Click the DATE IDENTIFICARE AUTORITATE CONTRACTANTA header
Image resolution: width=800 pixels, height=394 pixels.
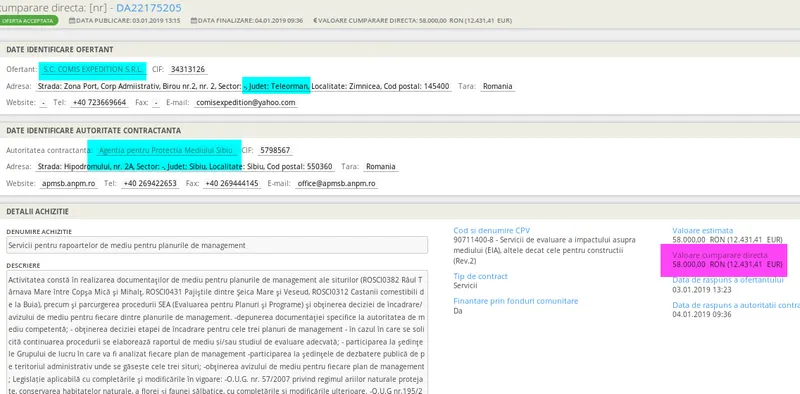click(x=93, y=131)
